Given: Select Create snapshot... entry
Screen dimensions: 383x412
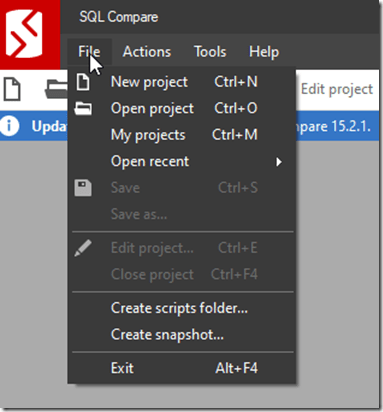Looking at the screenshot, I should click(x=182, y=335).
